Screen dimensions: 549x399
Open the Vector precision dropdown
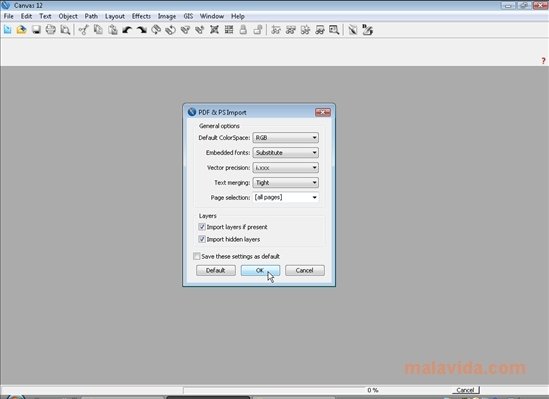[x=285, y=168]
